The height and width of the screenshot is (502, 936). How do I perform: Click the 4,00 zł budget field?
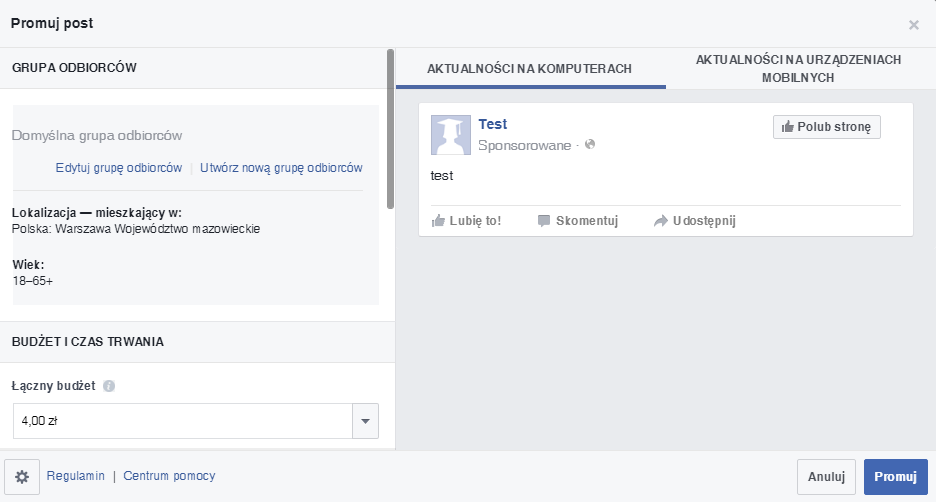[182, 421]
